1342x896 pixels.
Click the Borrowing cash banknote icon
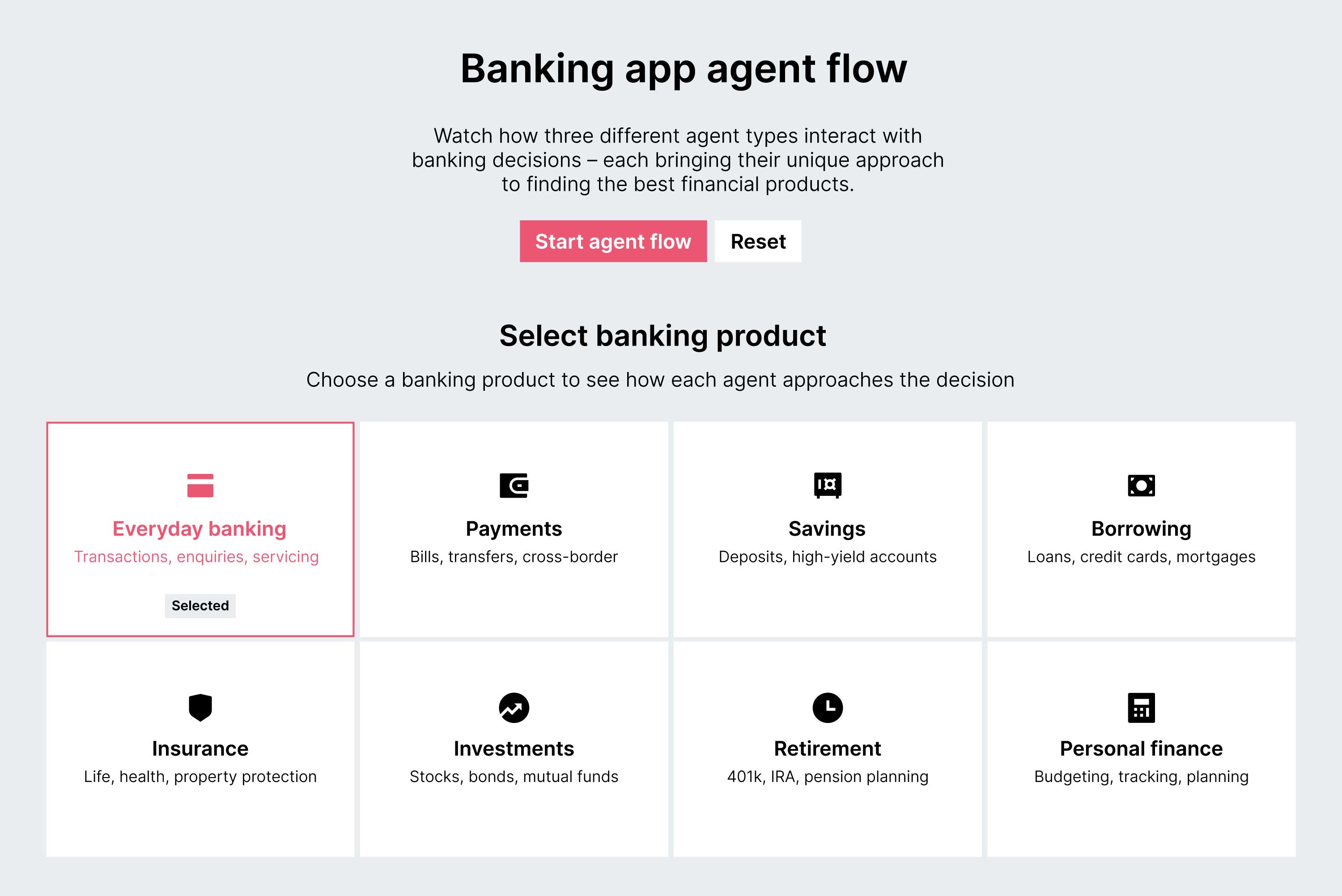tap(1141, 485)
